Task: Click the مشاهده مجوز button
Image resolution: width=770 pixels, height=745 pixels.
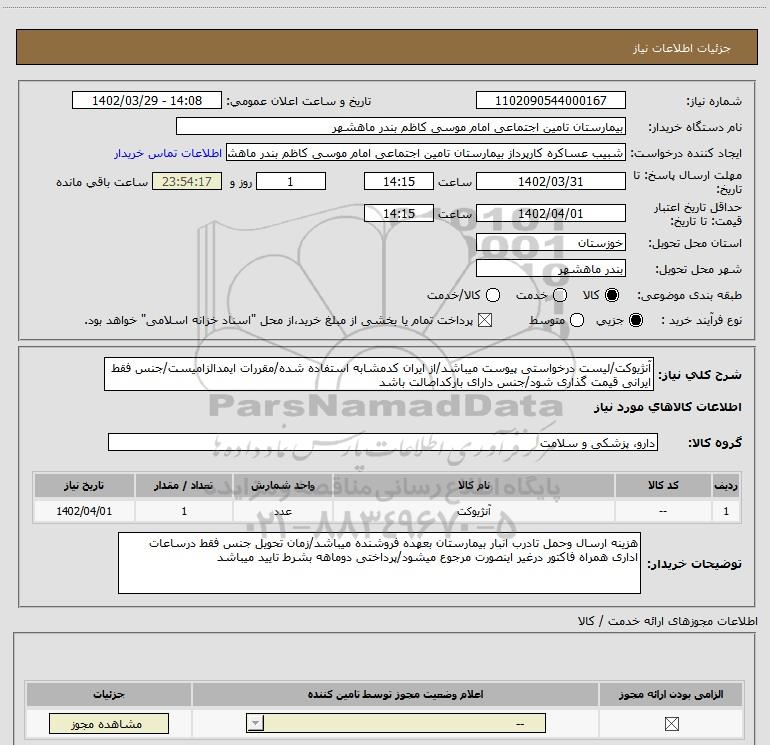Action: point(109,723)
